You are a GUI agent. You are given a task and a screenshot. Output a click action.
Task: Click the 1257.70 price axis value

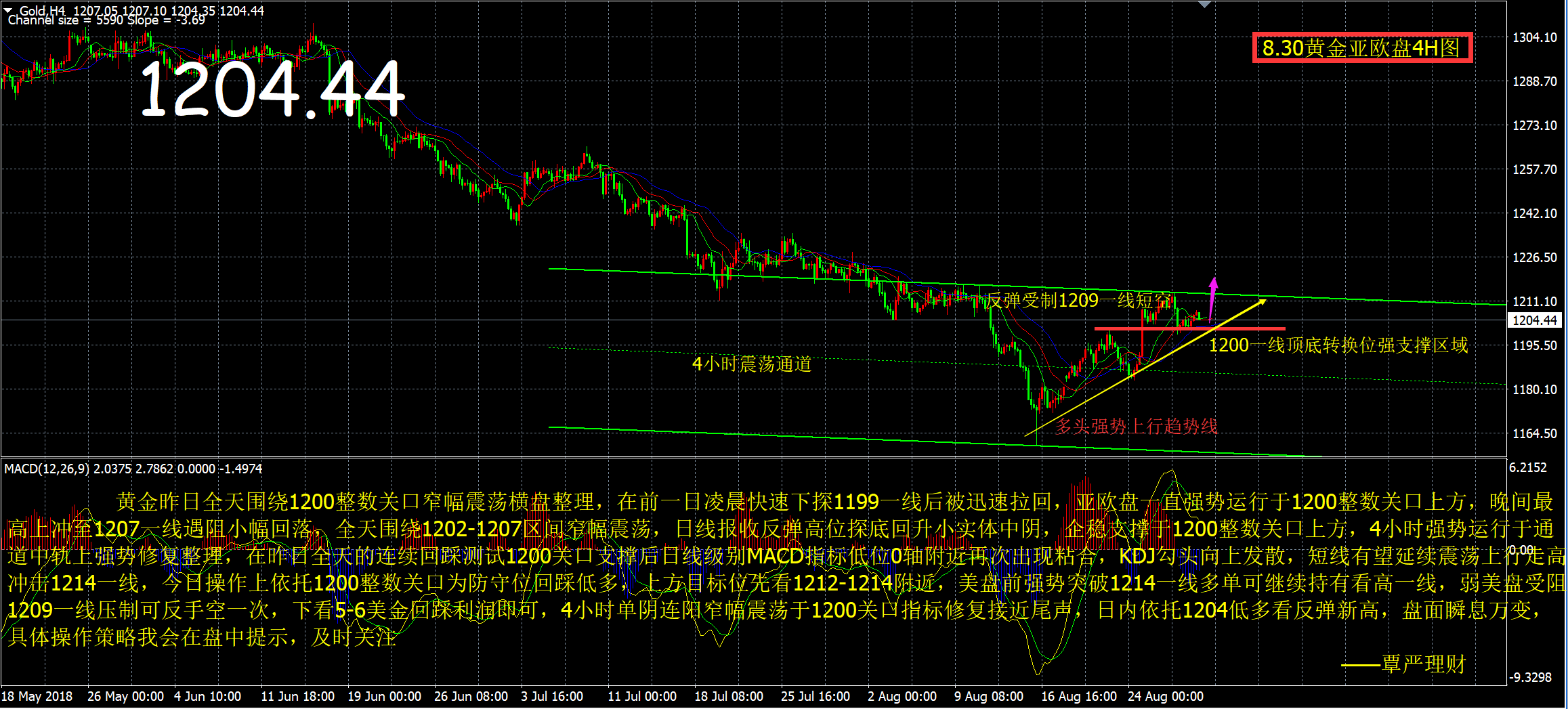pyautogui.click(x=1534, y=170)
